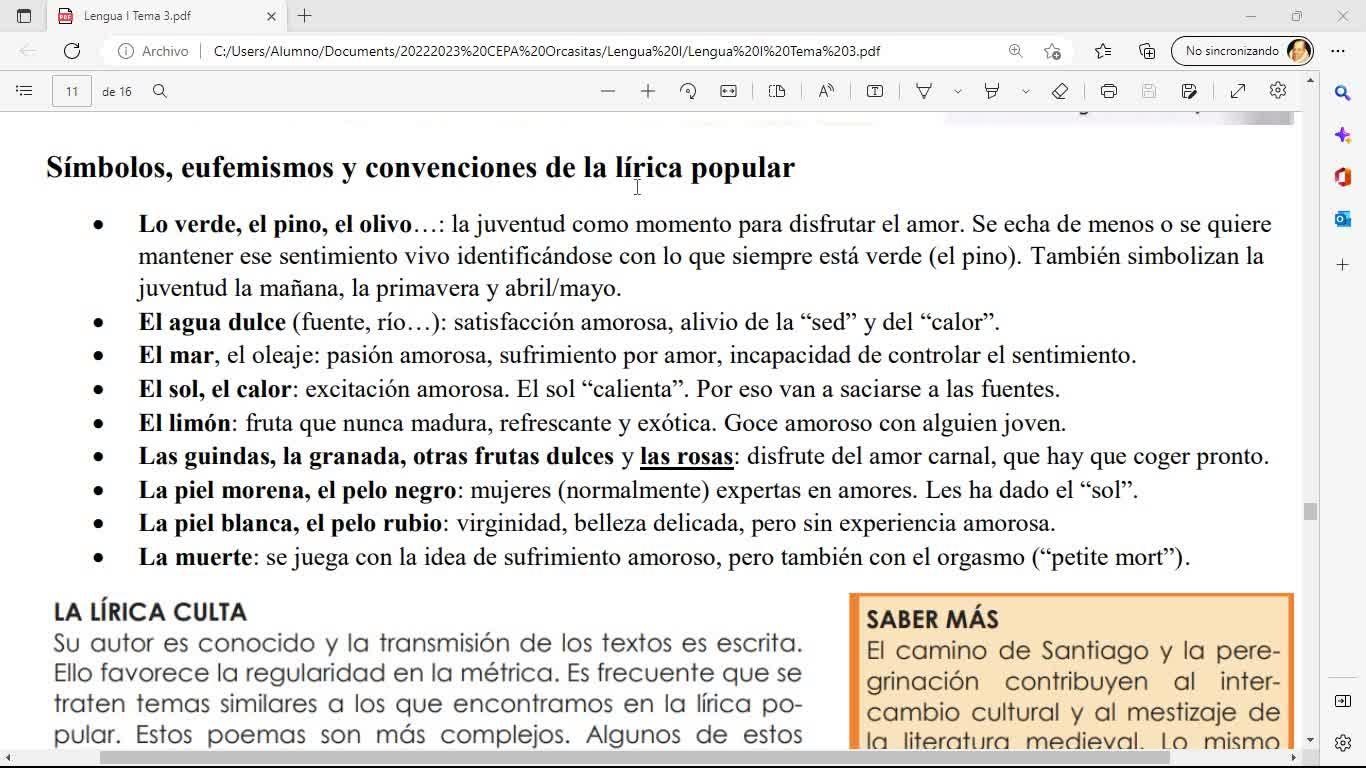1366x768 pixels.
Task: Open PDF viewer settings gear
Action: coord(1278,91)
